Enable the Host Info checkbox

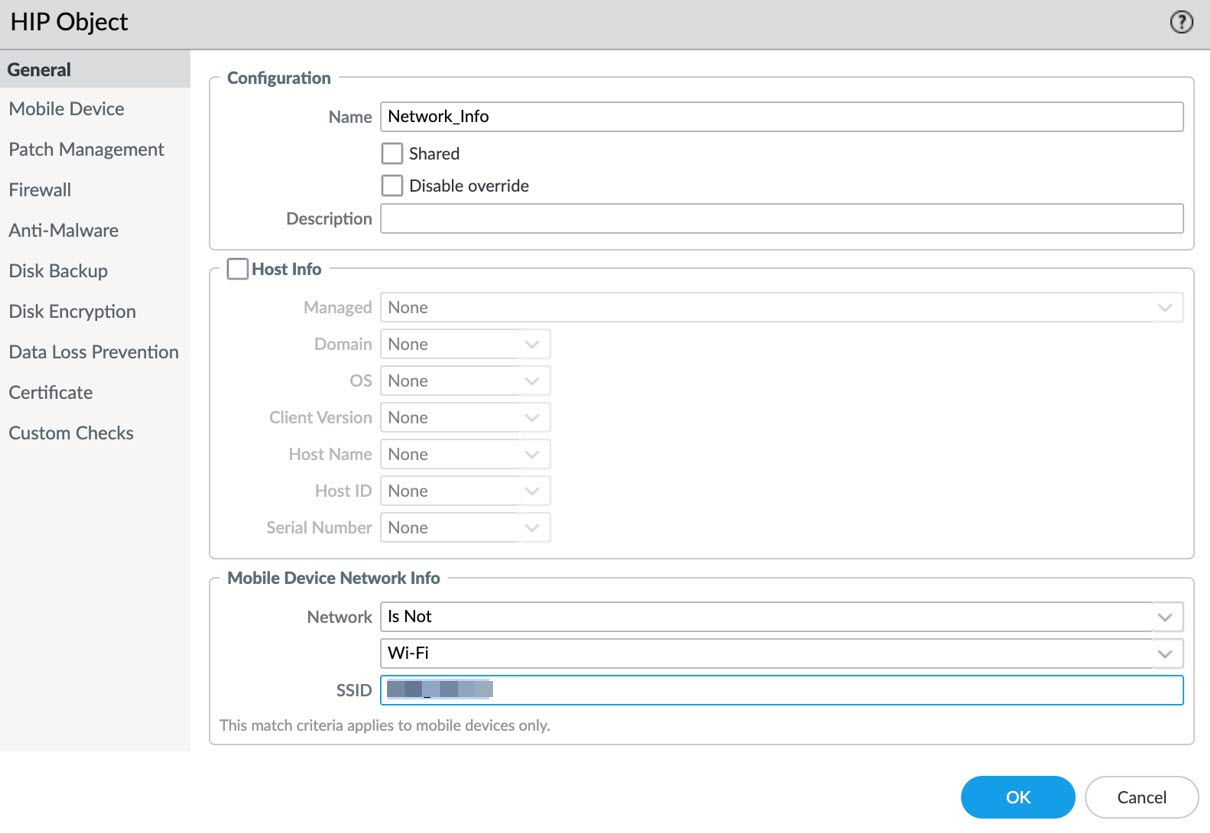pyautogui.click(x=237, y=269)
